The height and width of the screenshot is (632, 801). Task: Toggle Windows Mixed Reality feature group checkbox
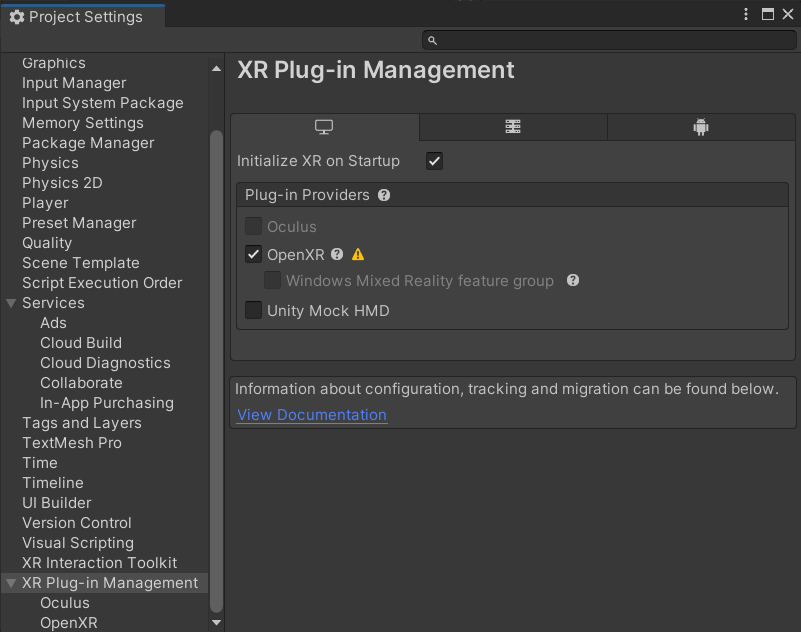(272, 280)
